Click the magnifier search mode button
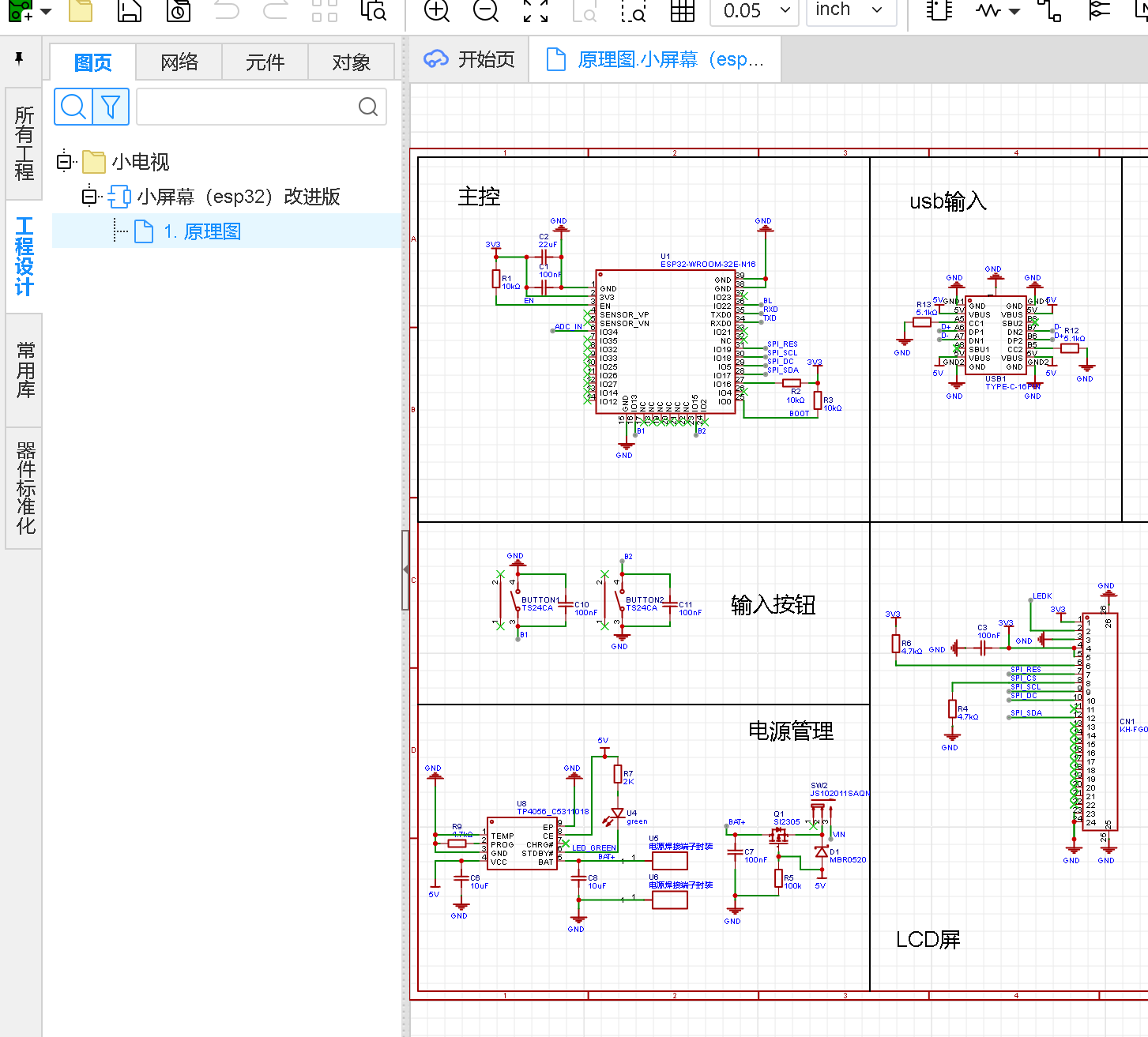The width and height of the screenshot is (1148, 1037). [73, 107]
